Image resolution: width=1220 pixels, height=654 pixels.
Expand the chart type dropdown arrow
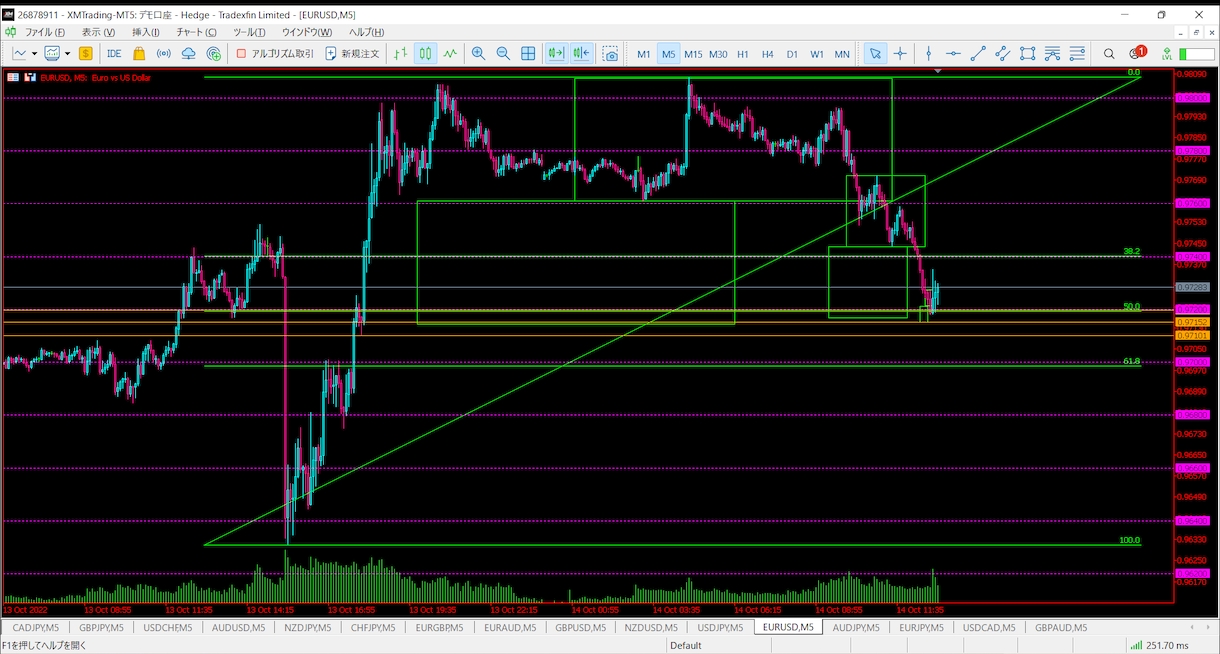click(34, 54)
